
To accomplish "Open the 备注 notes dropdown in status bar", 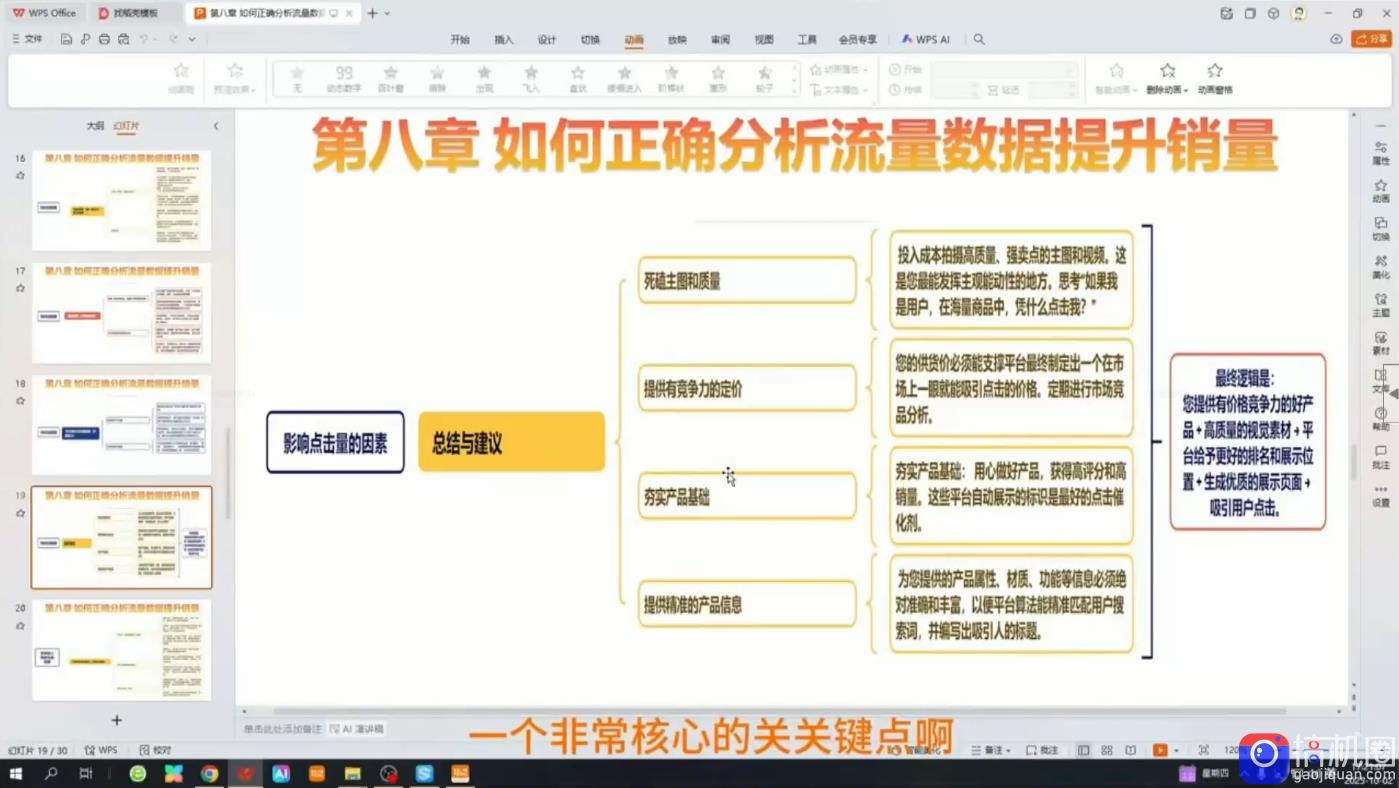I will click(x=992, y=749).
